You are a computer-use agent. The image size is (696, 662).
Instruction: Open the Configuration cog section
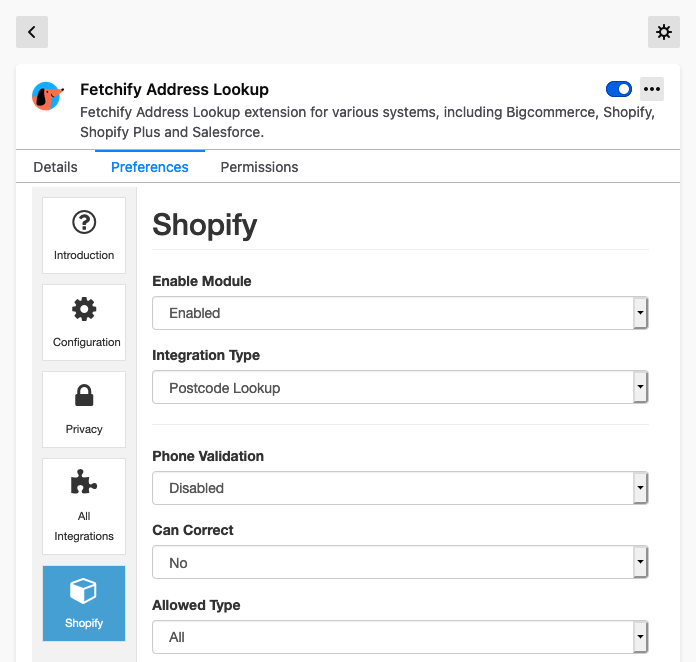click(84, 322)
